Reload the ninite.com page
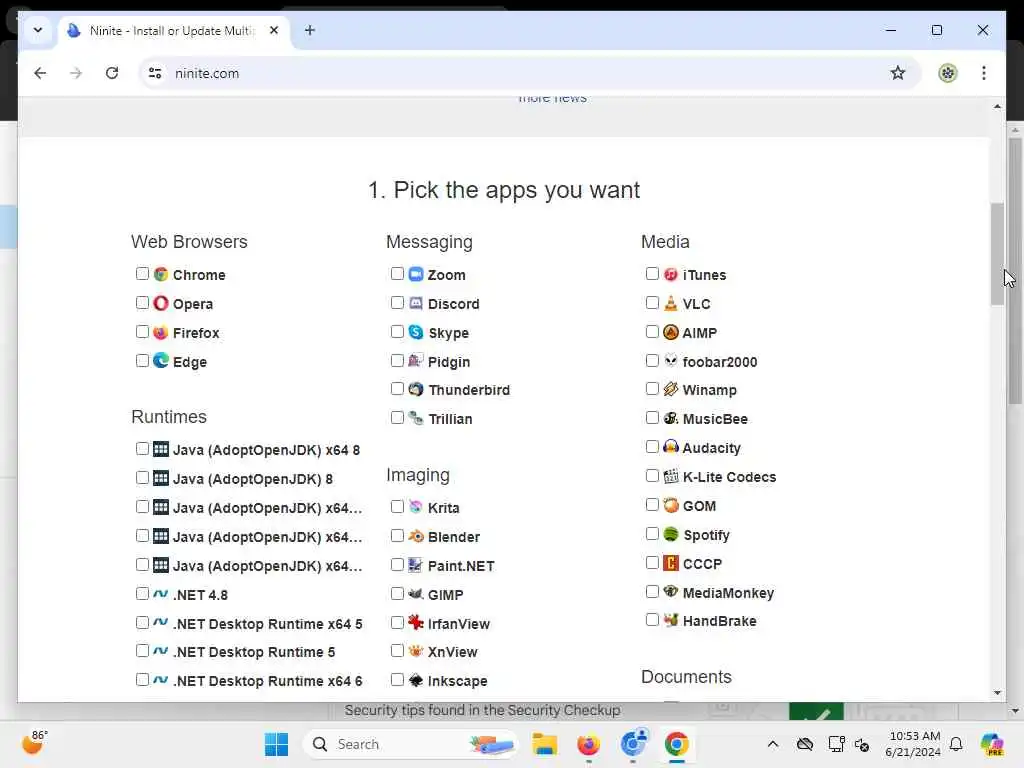 click(x=112, y=73)
